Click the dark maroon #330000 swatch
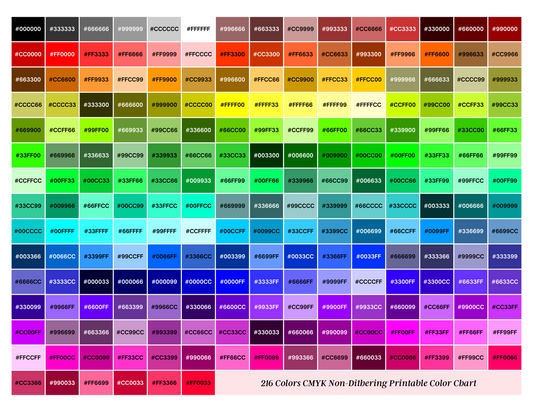This screenshot has width=533, height=412. pos(437,29)
